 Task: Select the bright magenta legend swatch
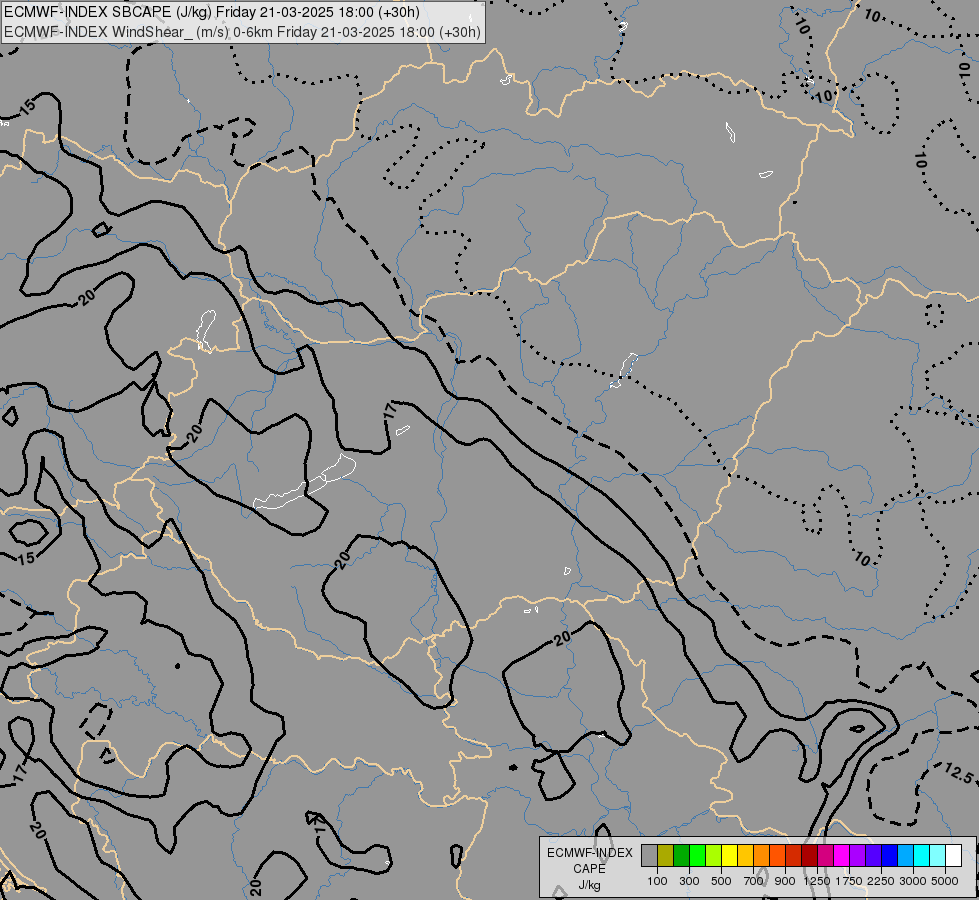click(842, 856)
